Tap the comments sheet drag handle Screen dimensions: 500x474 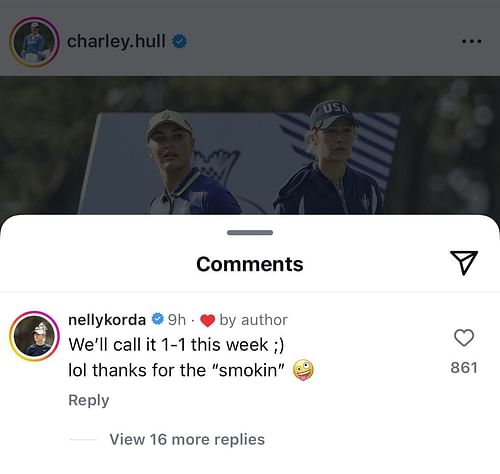pos(250,232)
